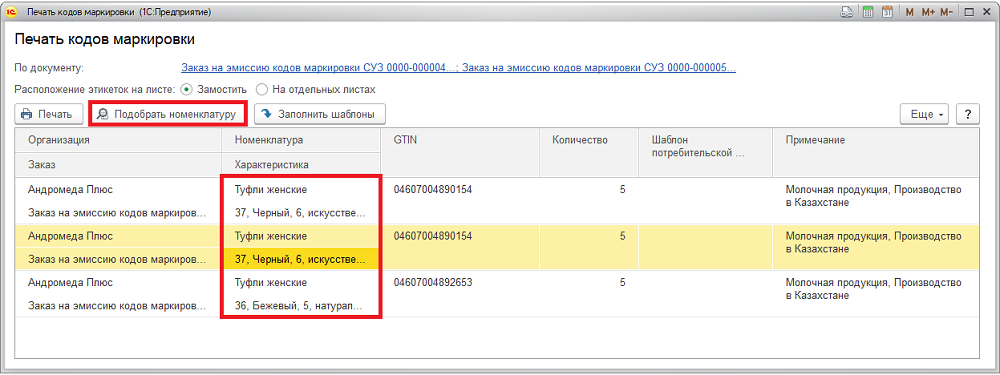Click the Примечание column header

pyautogui.click(x=876, y=152)
